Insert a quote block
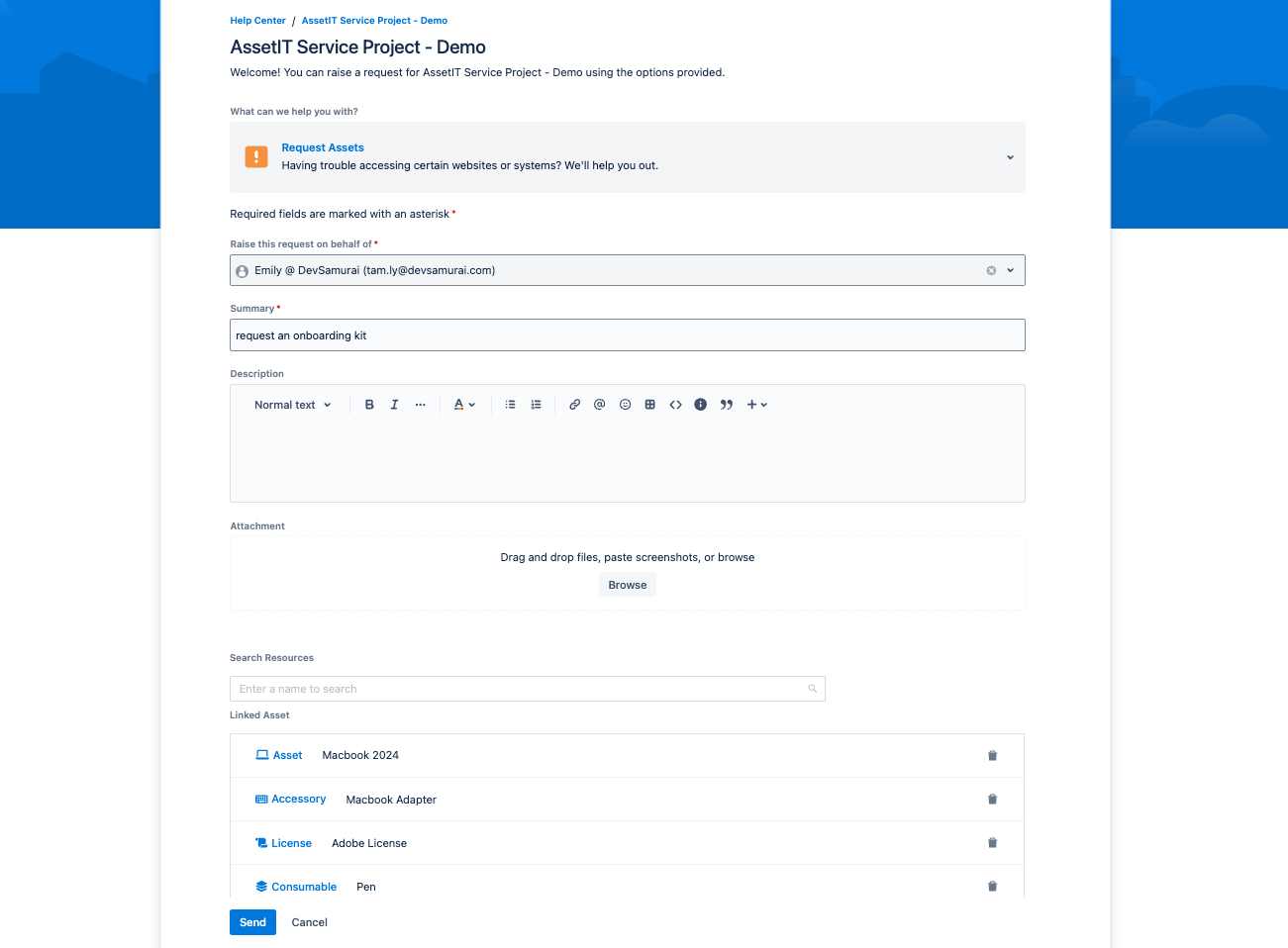 pos(727,405)
